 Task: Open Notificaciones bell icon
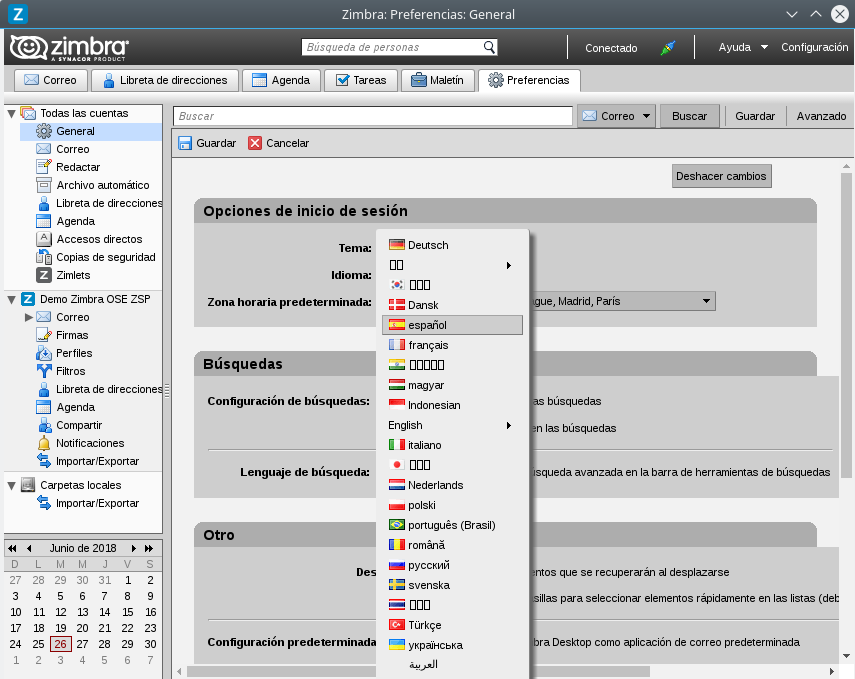tap(44, 443)
